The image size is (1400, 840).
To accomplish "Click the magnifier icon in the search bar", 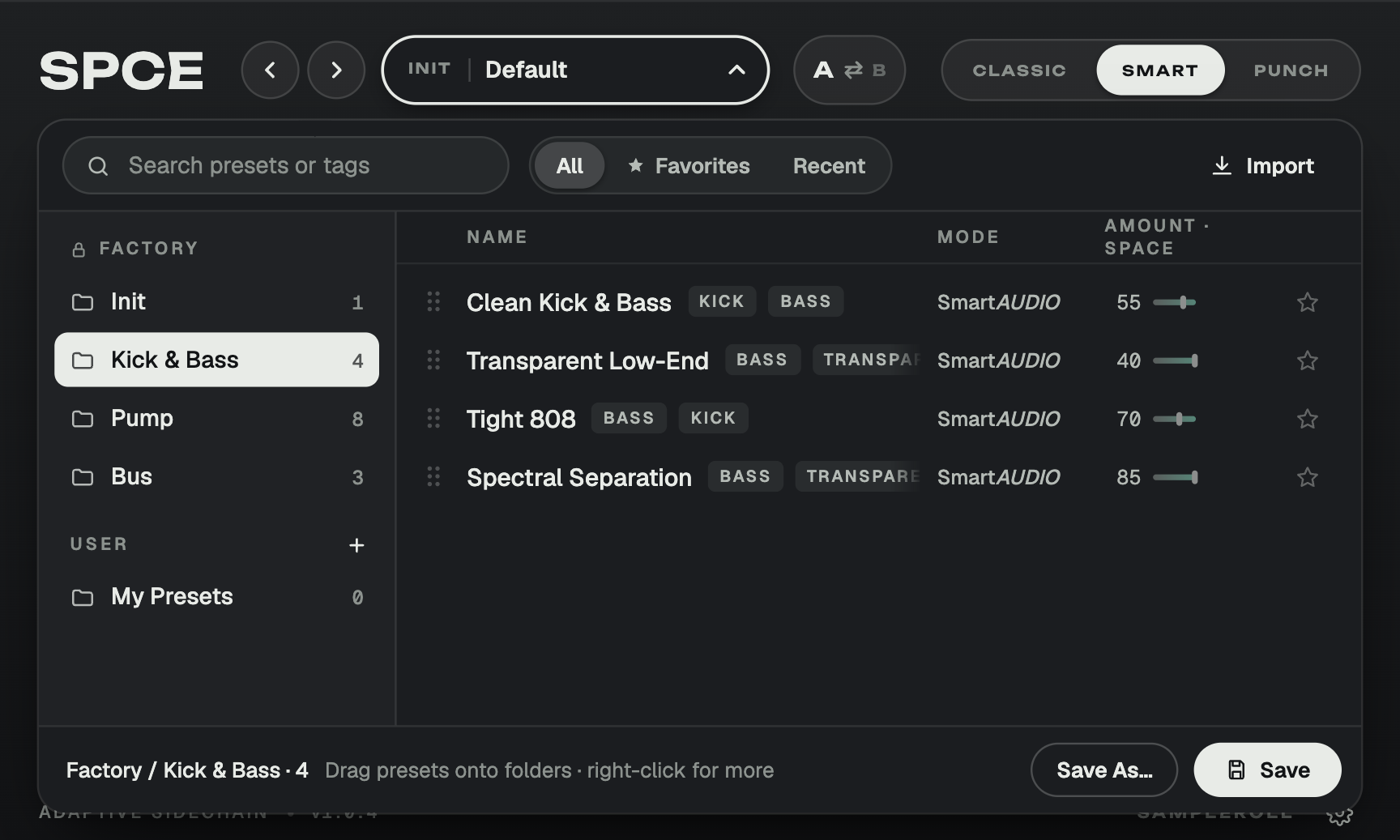I will 98,166.
